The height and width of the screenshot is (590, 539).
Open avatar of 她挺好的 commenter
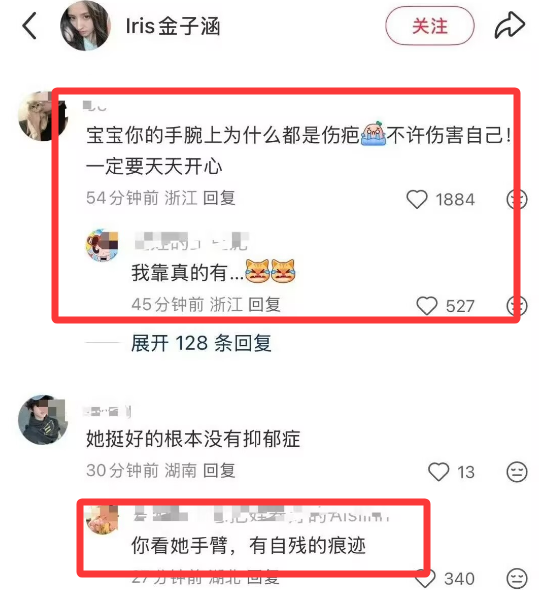(x=43, y=420)
